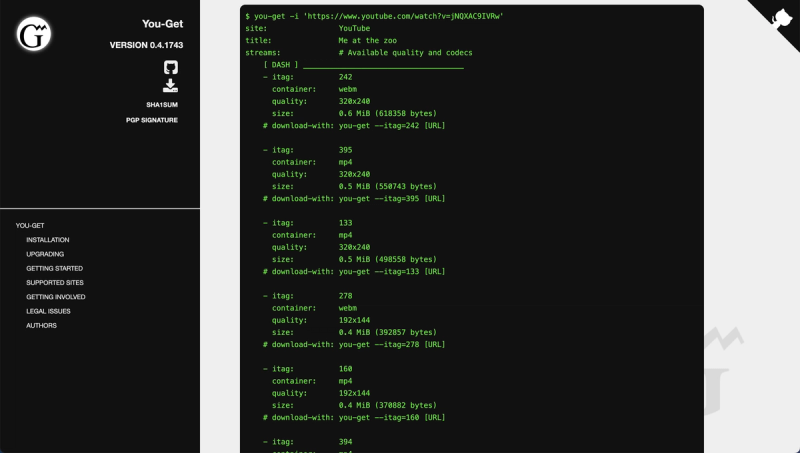Jump to the GETTING STARTED section
800x453 pixels.
tap(55, 268)
